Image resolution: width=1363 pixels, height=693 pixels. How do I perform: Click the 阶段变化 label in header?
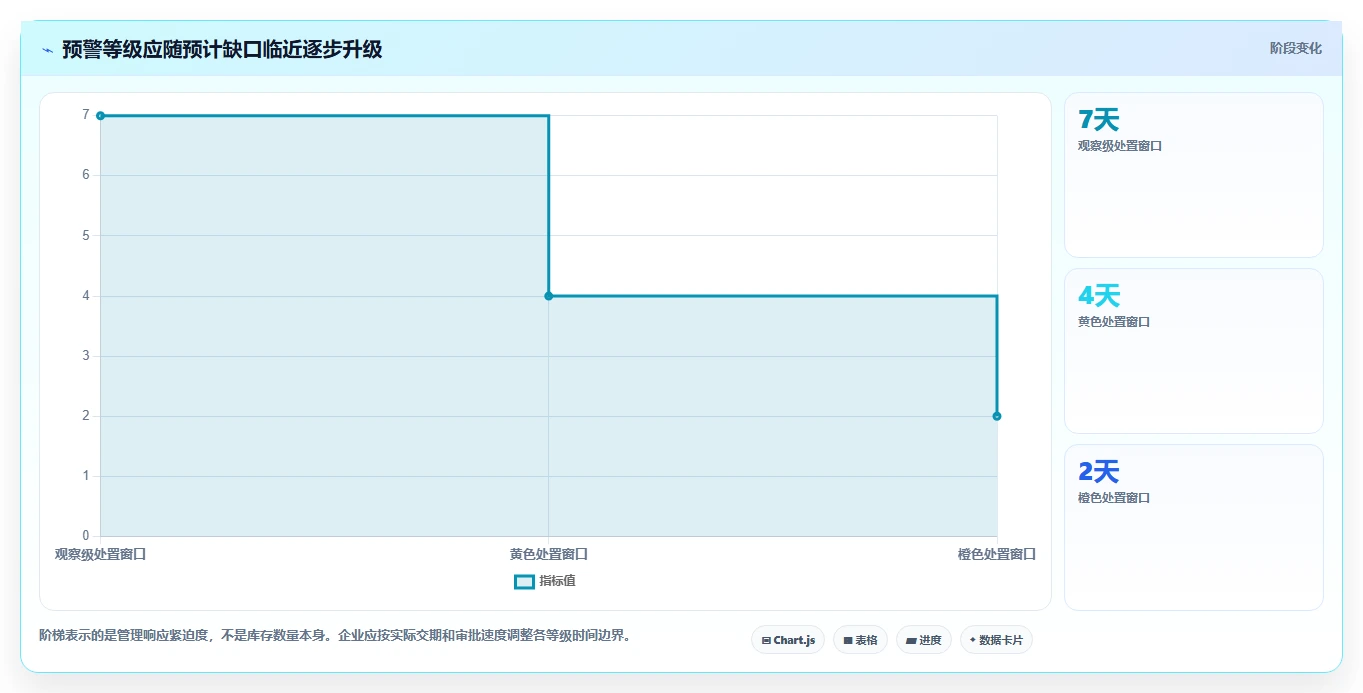tap(1296, 48)
